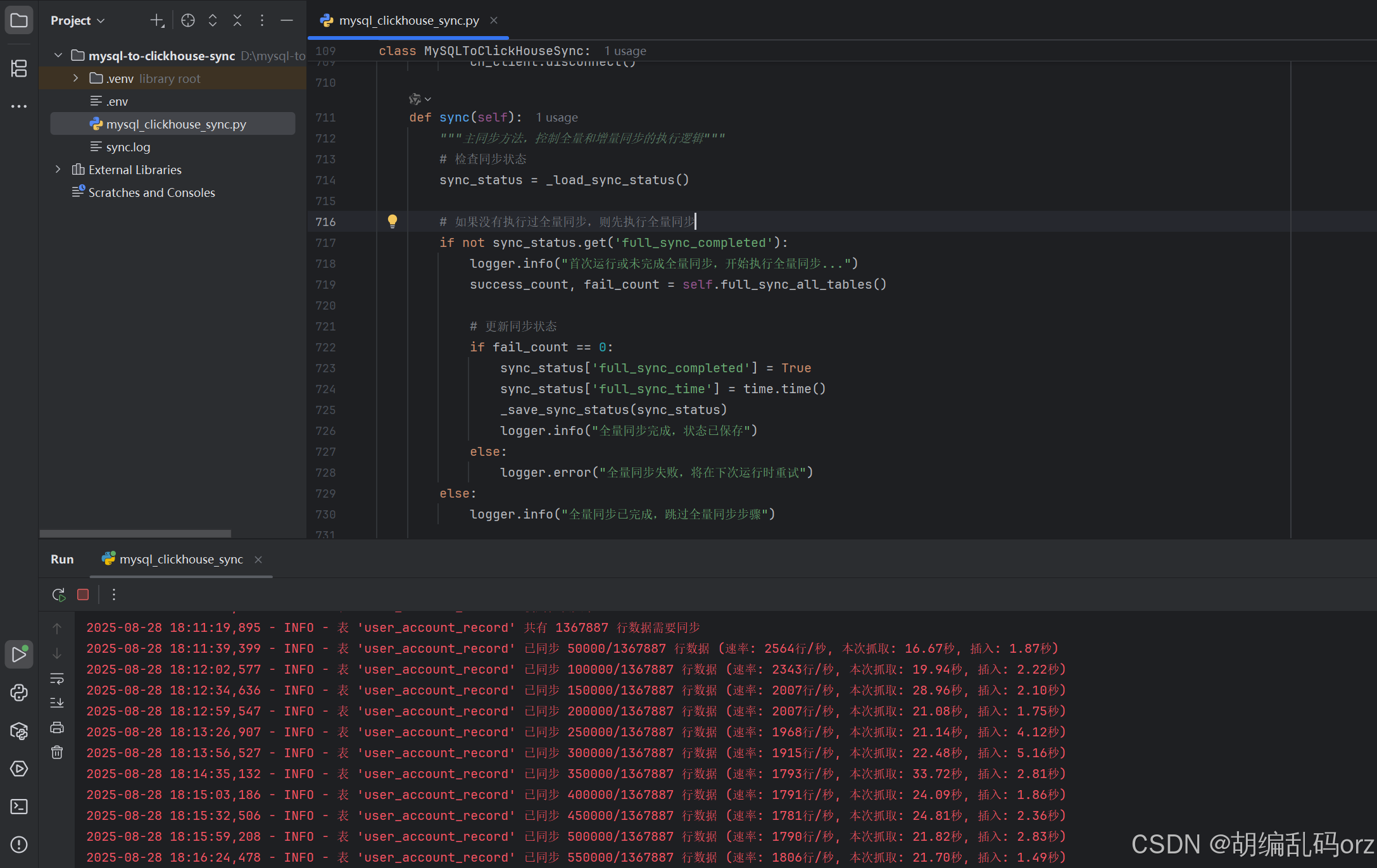Select mysql_clickhouse_sync.py in project tree
The width and height of the screenshot is (1377, 868).
point(173,124)
